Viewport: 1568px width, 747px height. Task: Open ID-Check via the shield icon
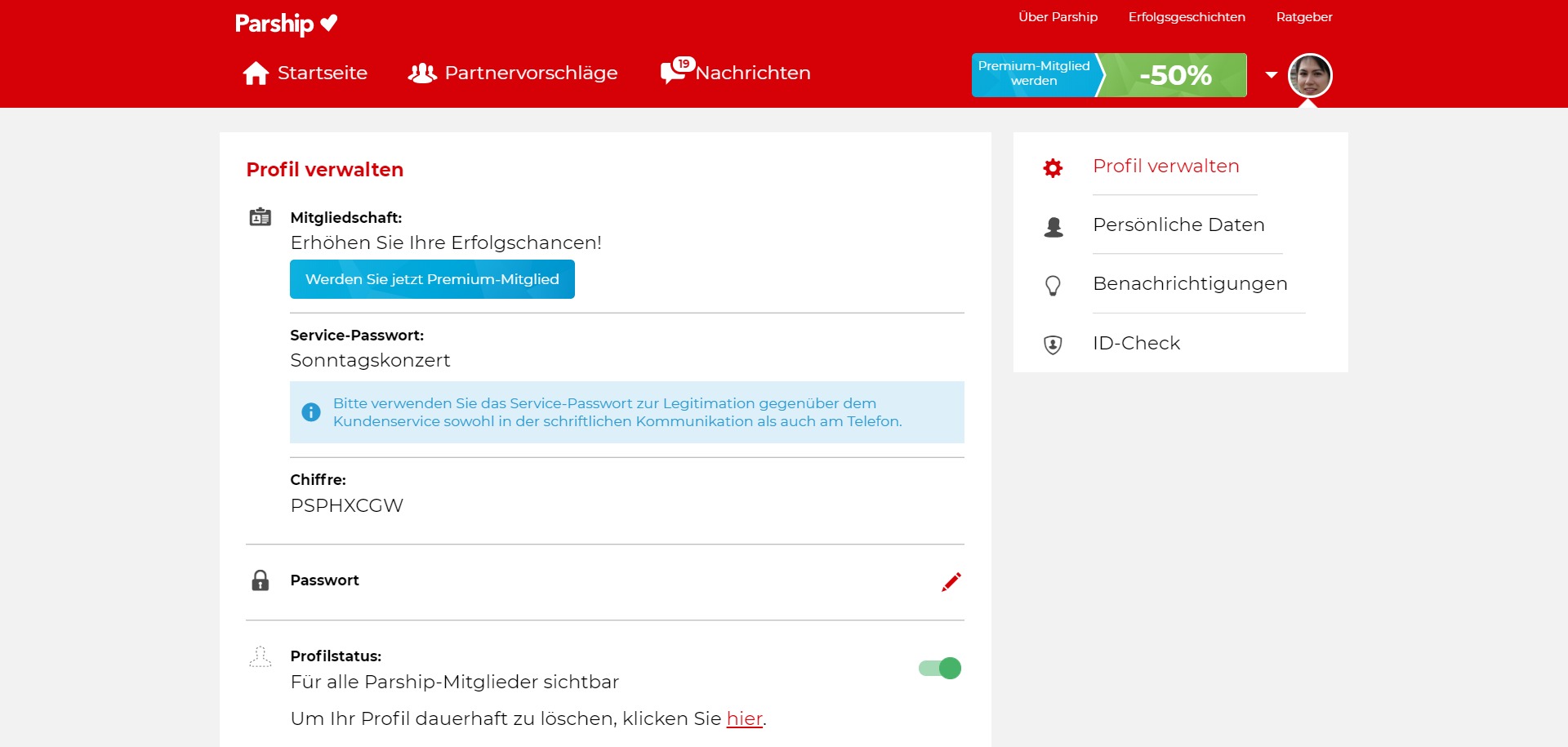[x=1053, y=345]
